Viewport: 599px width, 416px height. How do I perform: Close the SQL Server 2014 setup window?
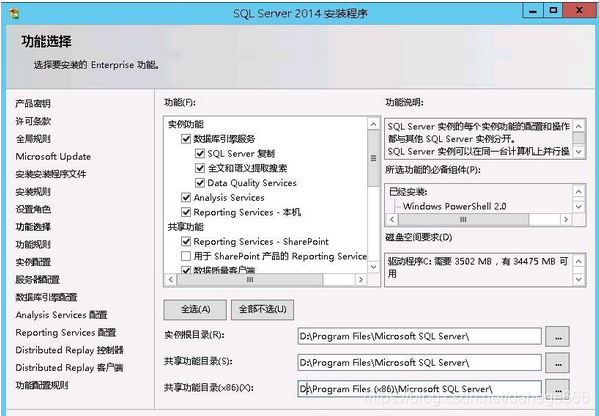coord(580,11)
